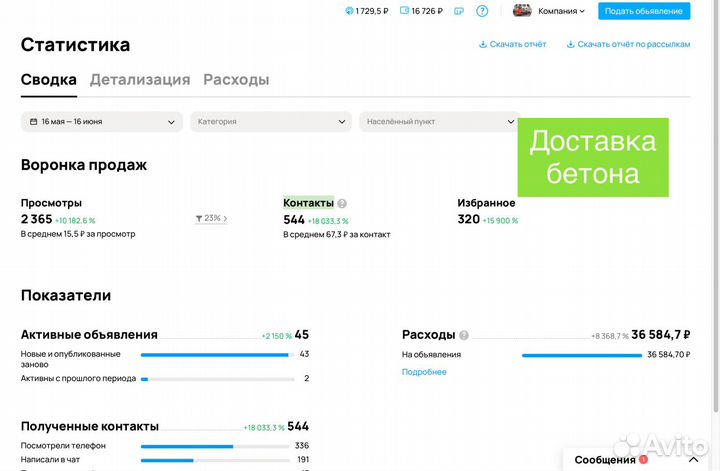Click the card icon beside help icon
720x471 pixels.
458,11
